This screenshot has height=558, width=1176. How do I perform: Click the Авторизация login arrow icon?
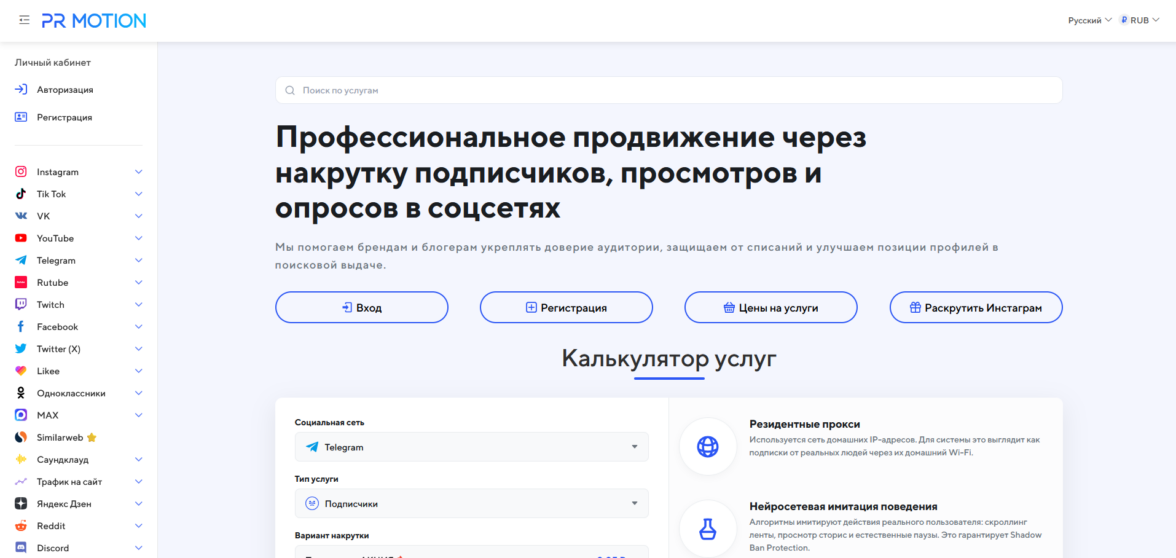tap(21, 89)
